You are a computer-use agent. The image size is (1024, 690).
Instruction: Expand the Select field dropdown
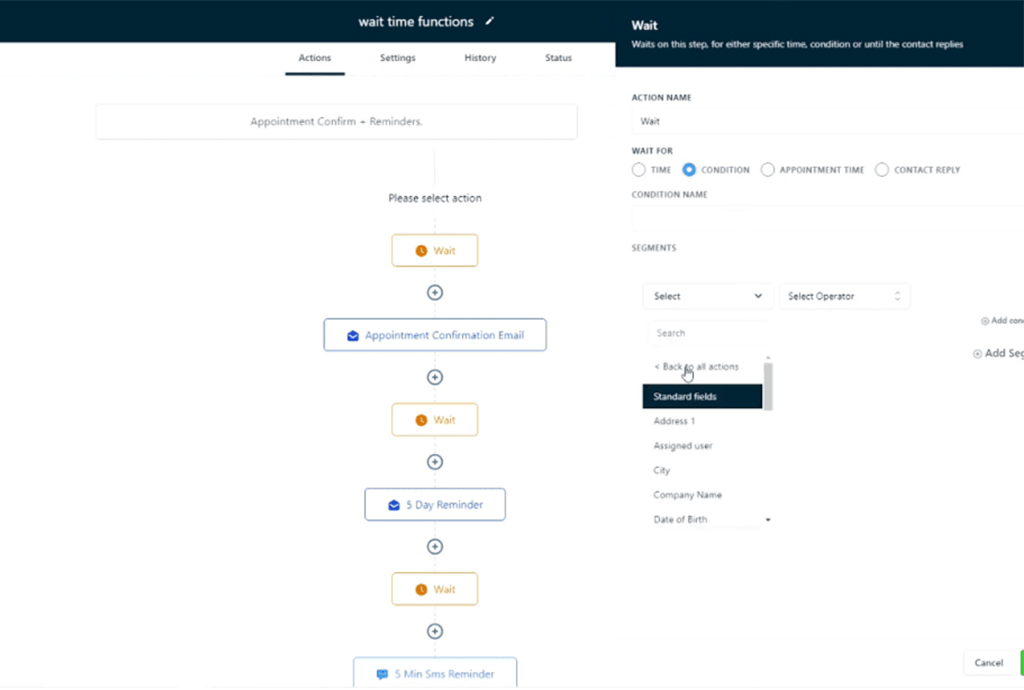(x=707, y=296)
